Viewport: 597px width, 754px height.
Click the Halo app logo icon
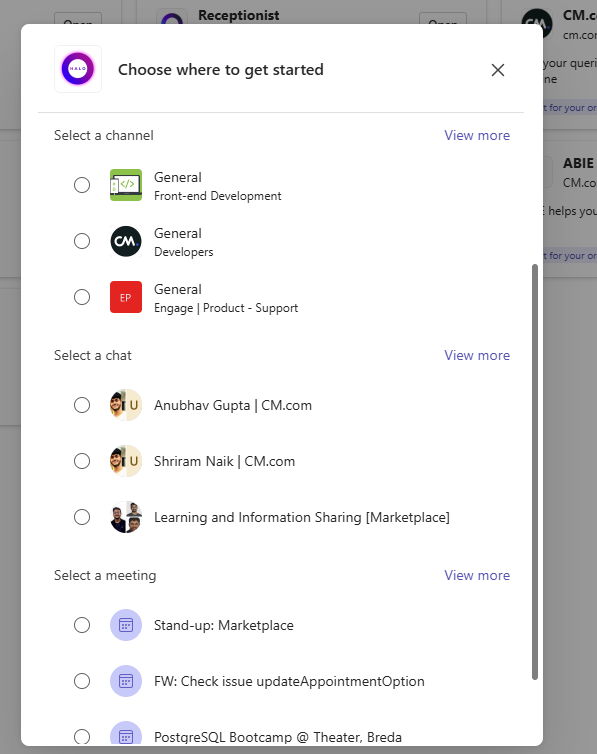coord(78,69)
